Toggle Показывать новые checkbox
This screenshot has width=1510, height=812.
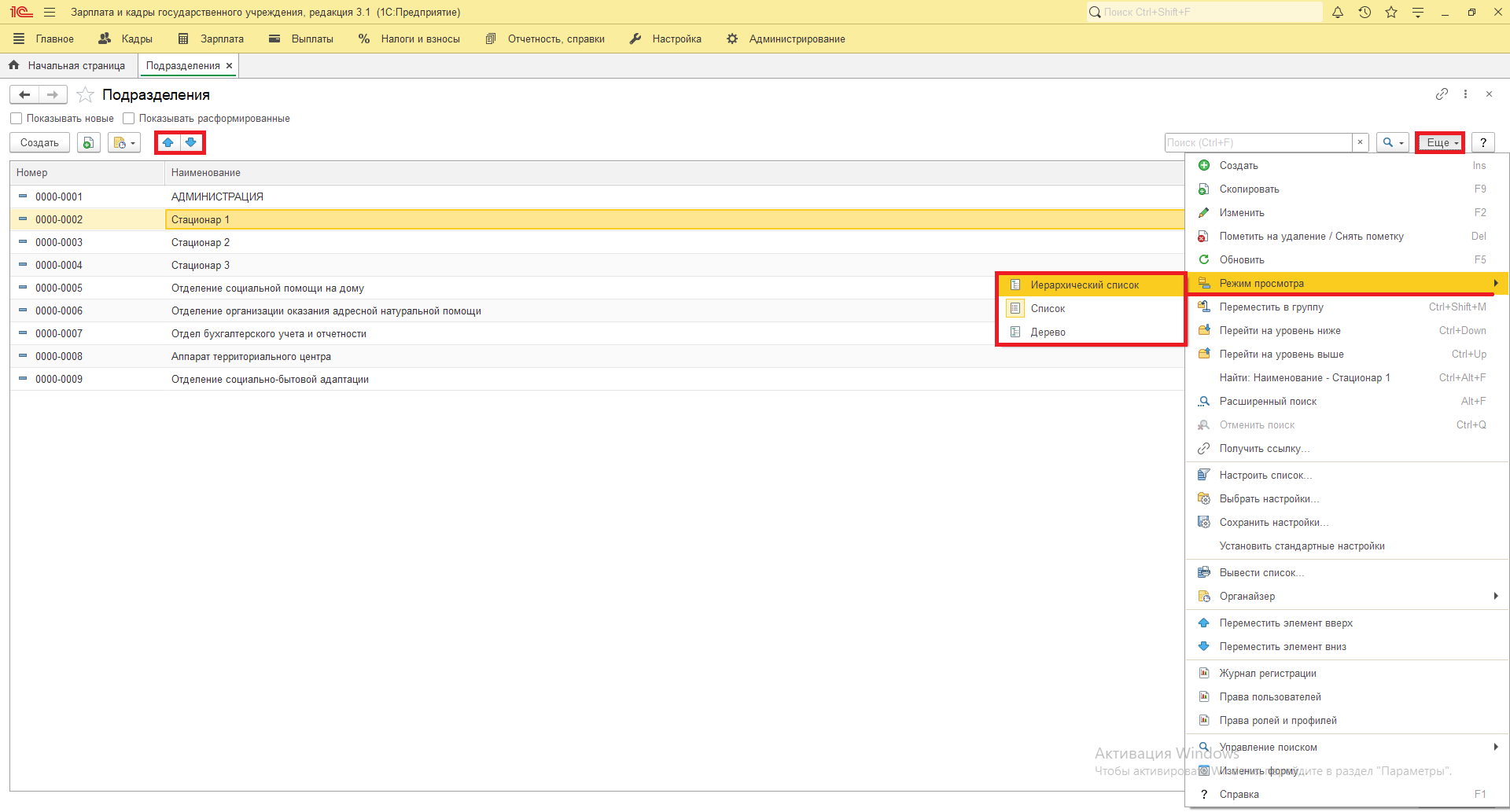point(17,119)
